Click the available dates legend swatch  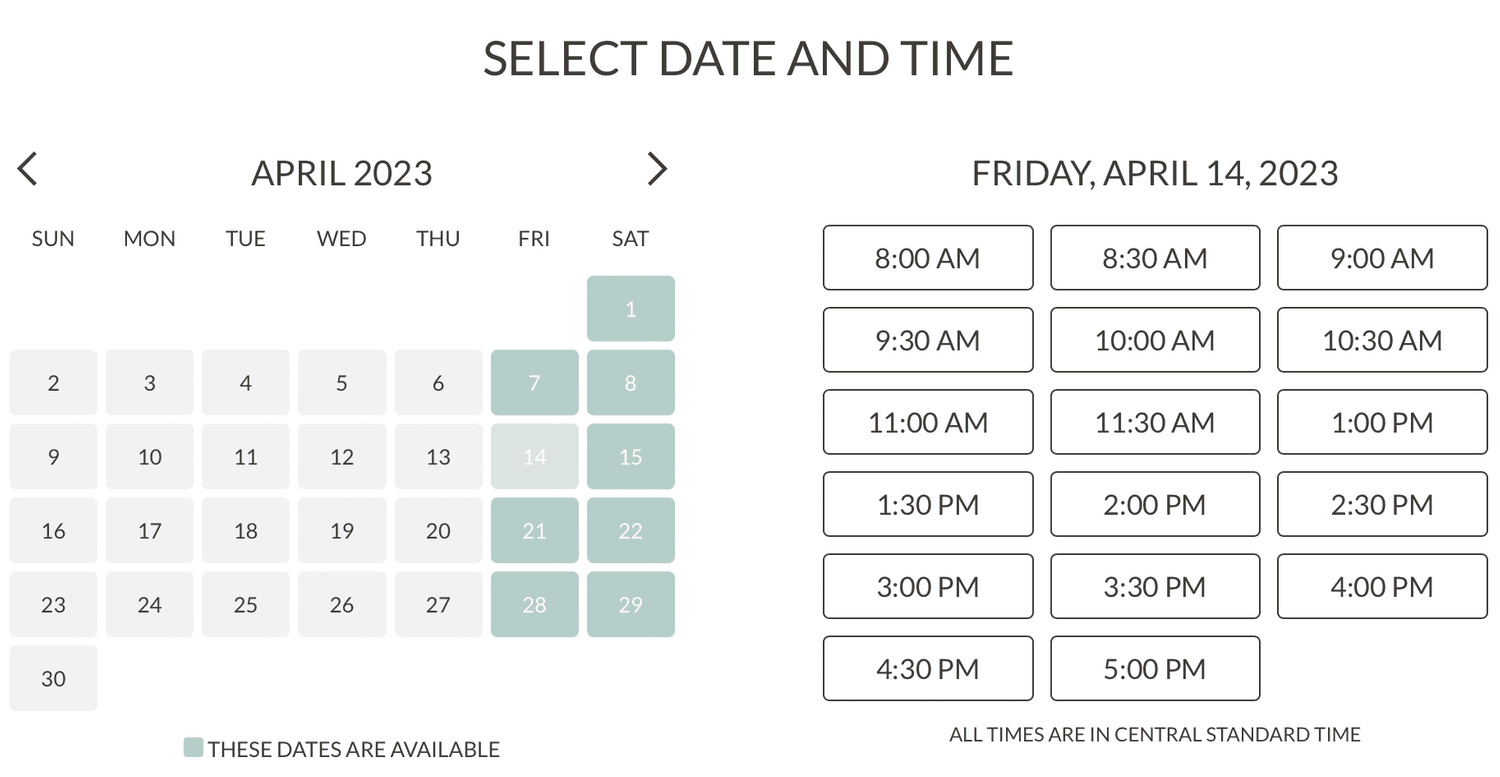(x=193, y=747)
